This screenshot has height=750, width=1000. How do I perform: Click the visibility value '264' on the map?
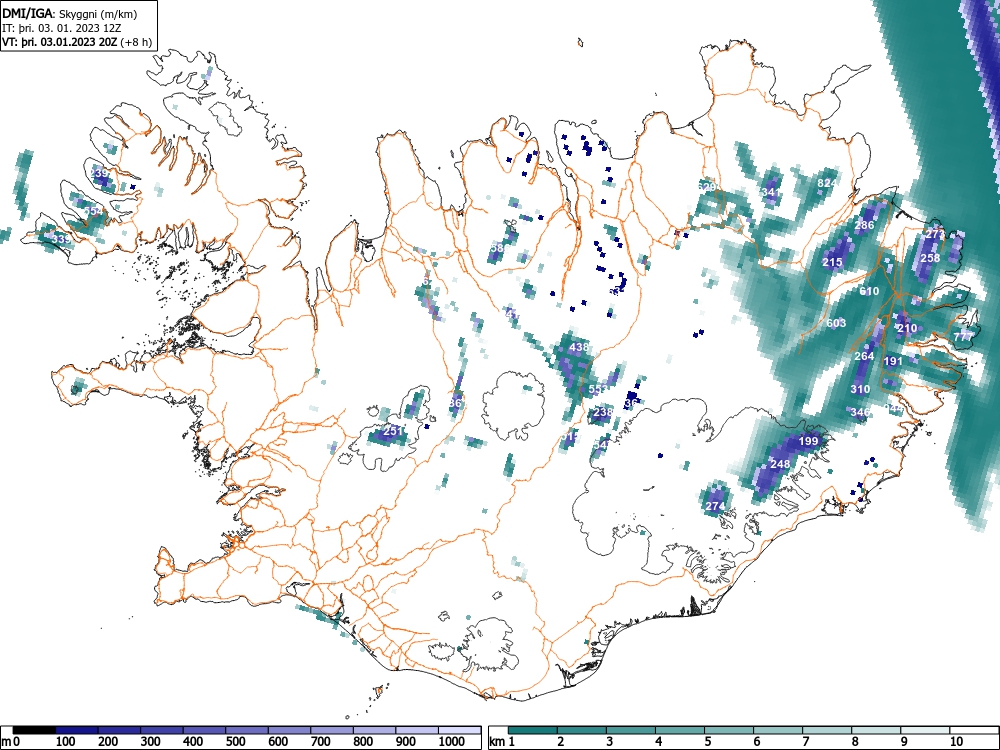point(864,356)
